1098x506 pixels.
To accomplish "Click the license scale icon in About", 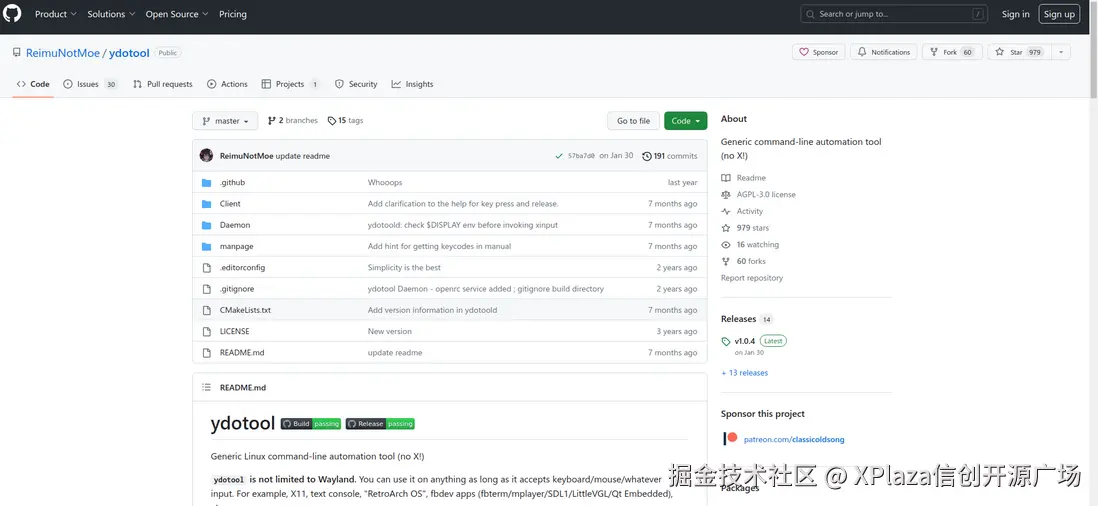I will pos(726,195).
